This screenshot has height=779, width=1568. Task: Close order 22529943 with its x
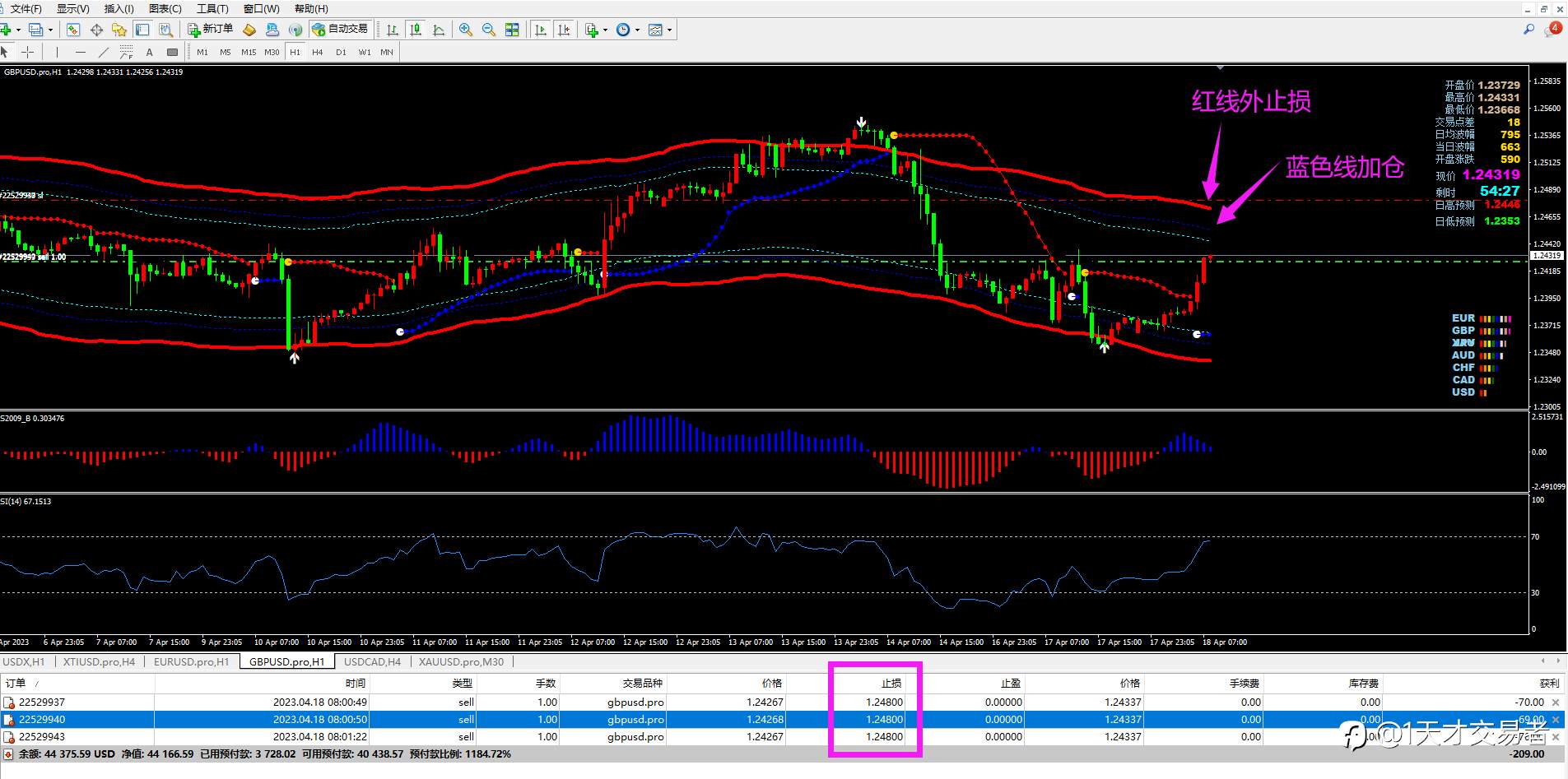pyautogui.click(x=1556, y=737)
